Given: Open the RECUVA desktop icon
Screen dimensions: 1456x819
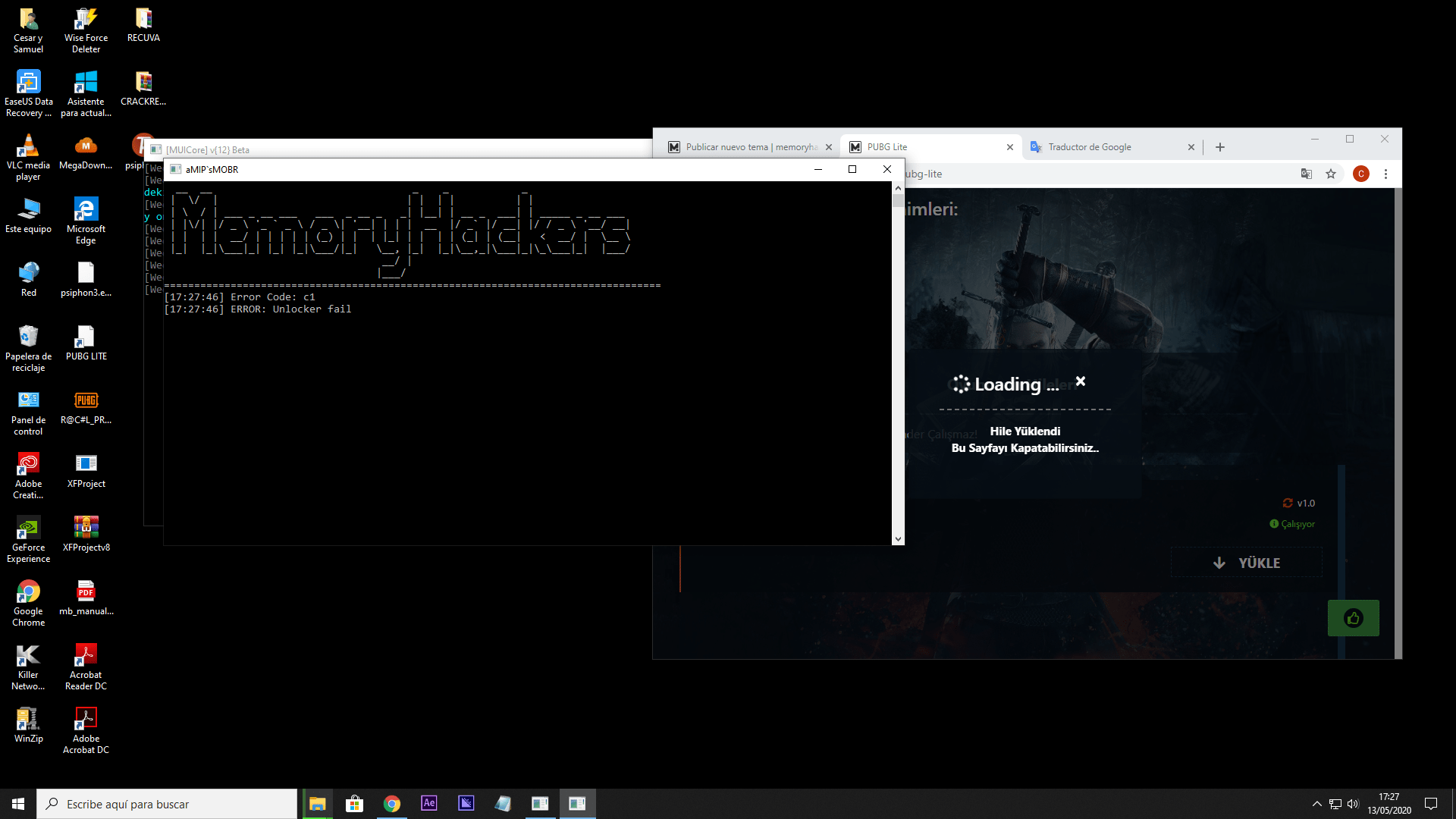Looking at the screenshot, I should pyautogui.click(x=143, y=25).
